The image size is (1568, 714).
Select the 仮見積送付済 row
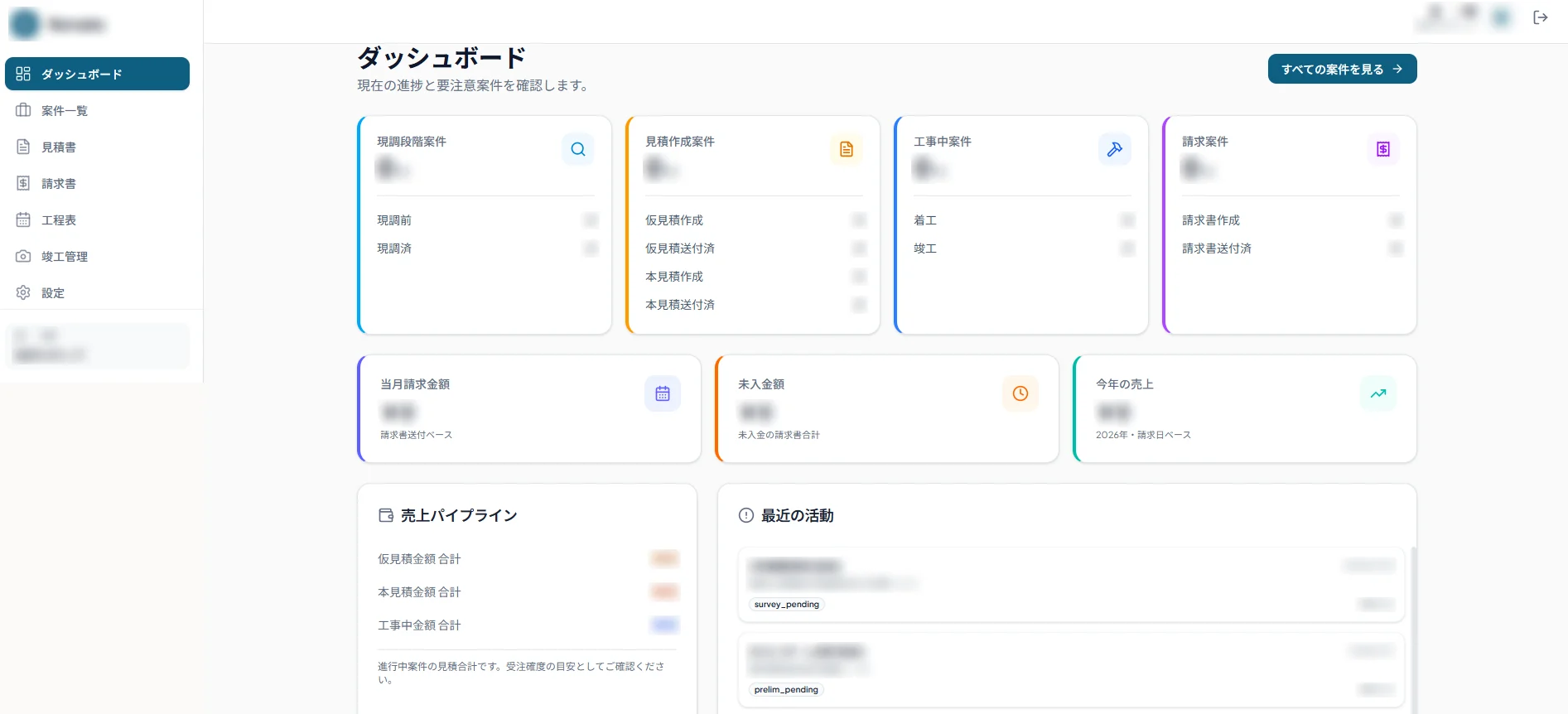tap(755, 248)
